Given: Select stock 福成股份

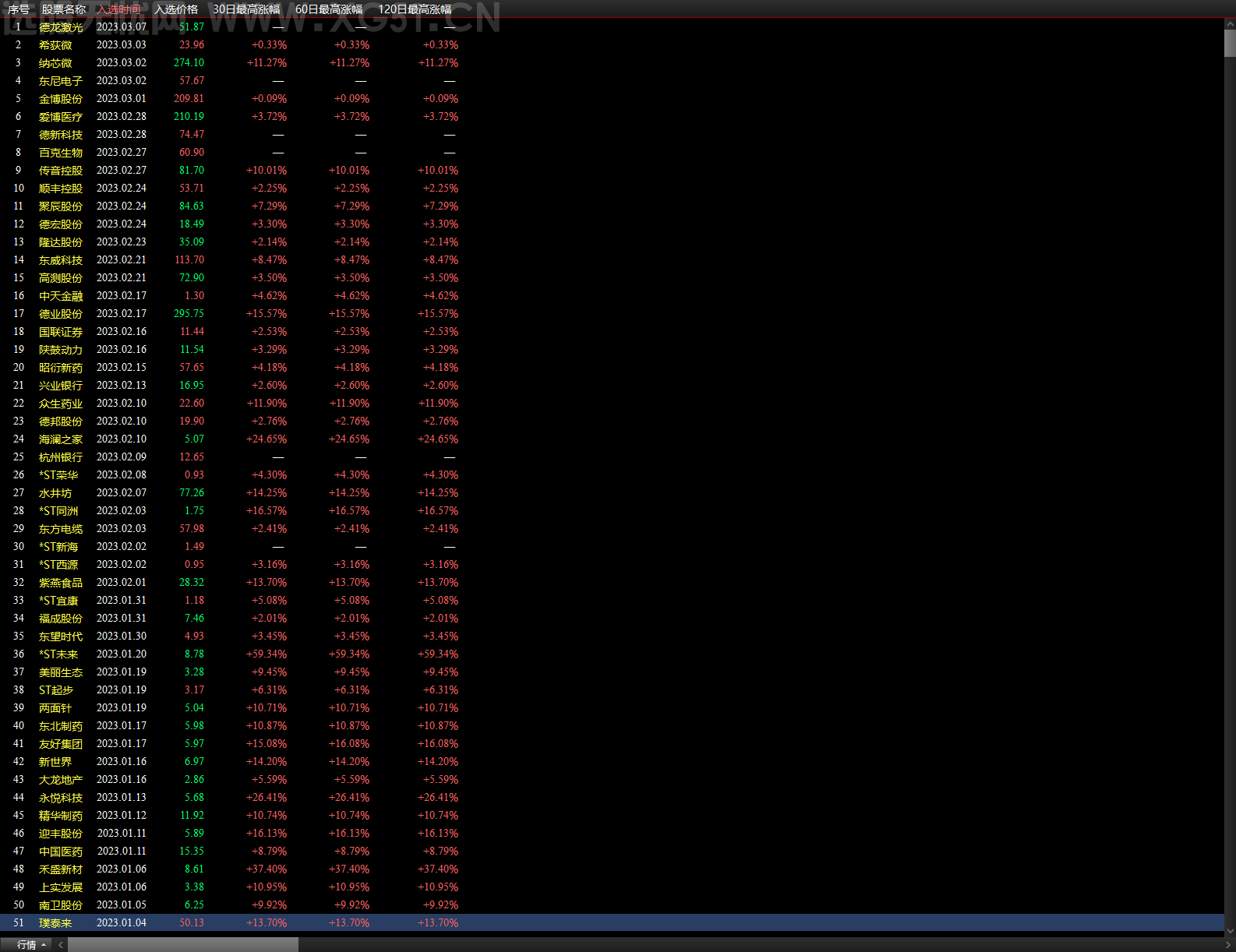Looking at the screenshot, I should (x=61, y=619).
